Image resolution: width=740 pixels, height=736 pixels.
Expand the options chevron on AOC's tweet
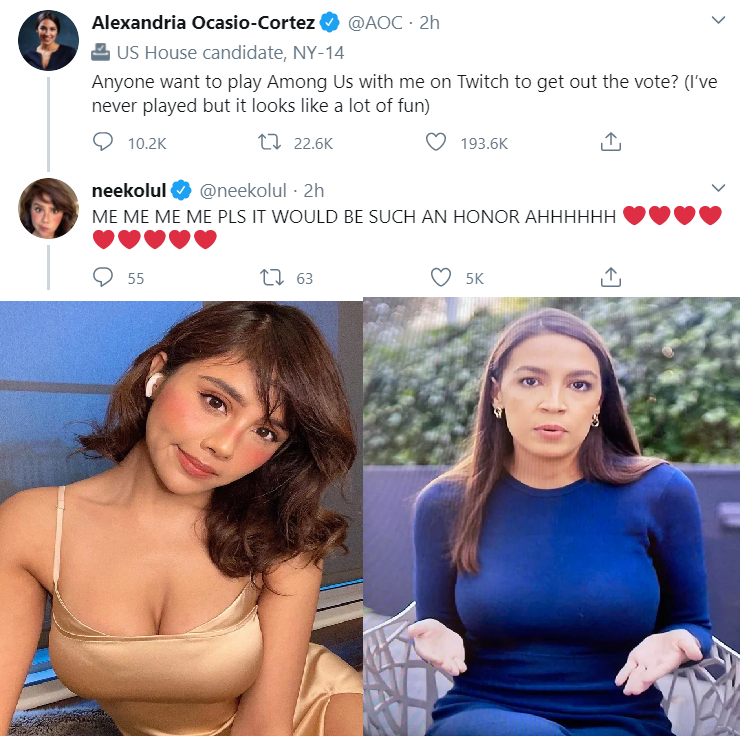[718, 20]
